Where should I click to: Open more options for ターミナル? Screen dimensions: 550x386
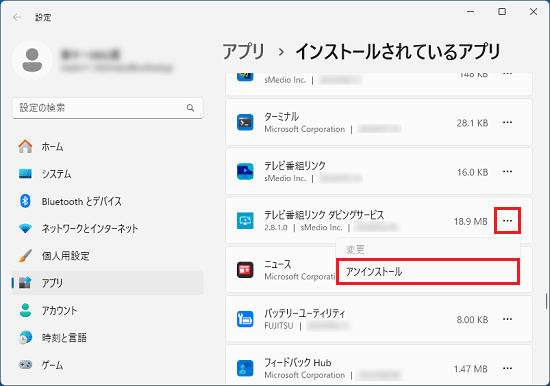[507, 122]
